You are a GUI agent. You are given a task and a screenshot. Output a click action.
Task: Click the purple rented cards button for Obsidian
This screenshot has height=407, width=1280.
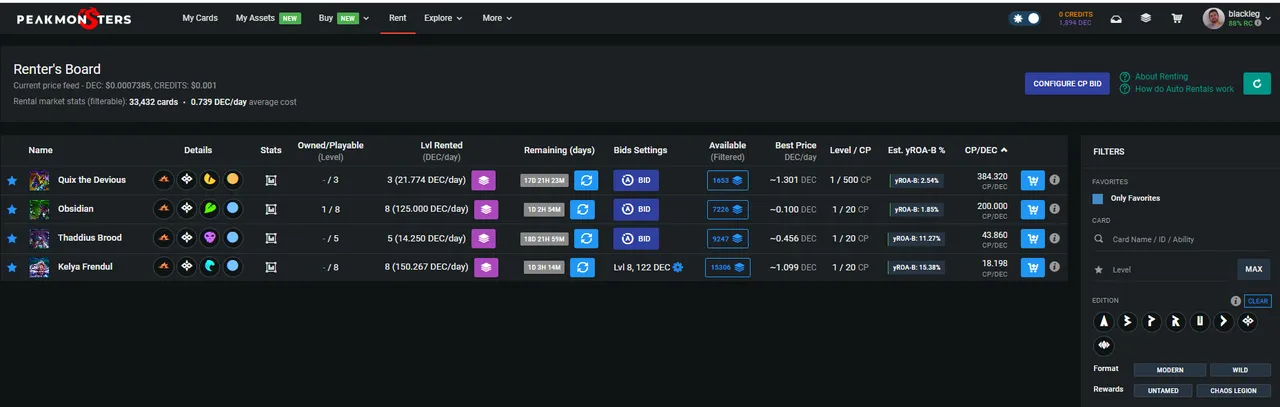tap(484, 209)
